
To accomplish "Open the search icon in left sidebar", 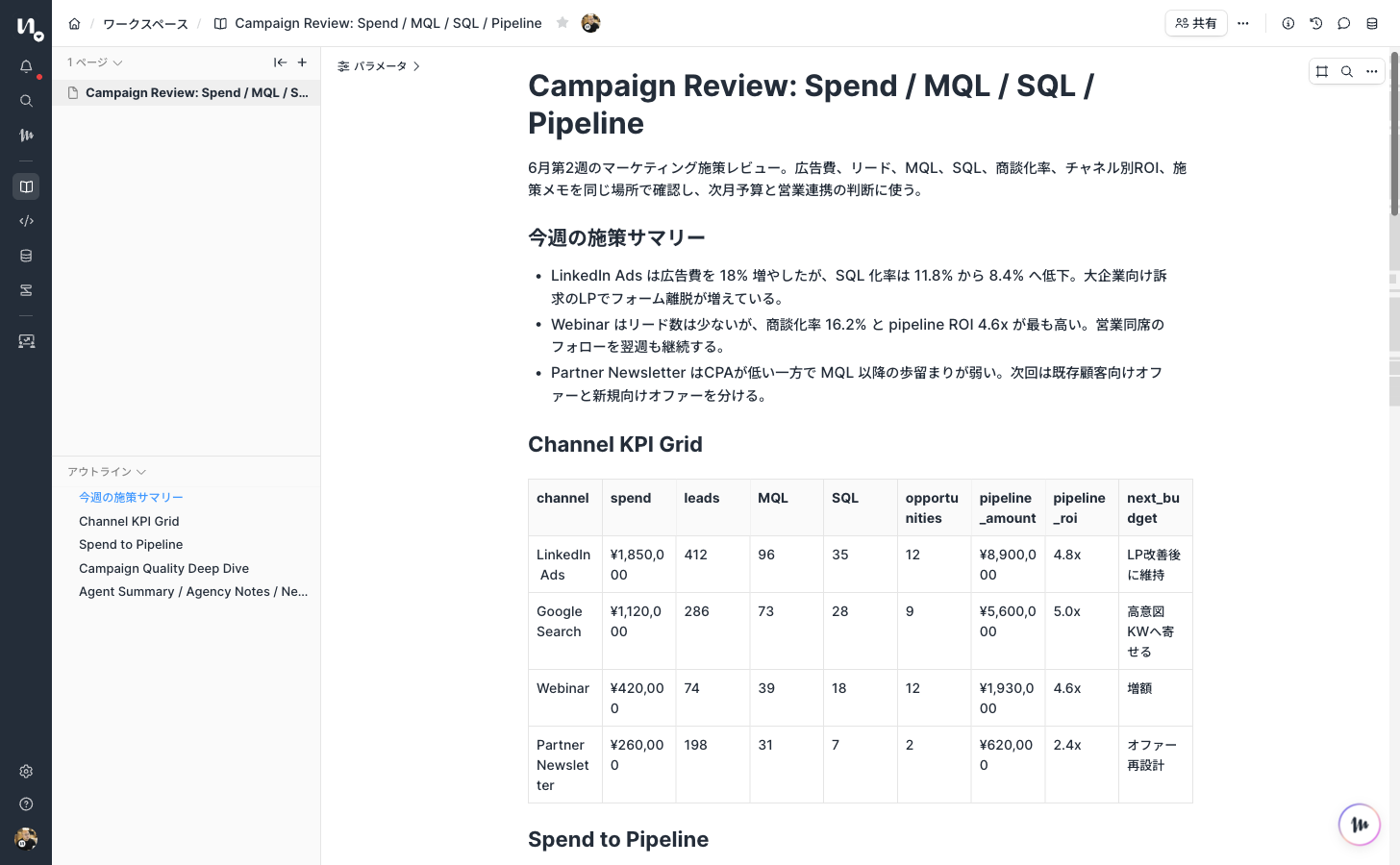I will 26,101.
